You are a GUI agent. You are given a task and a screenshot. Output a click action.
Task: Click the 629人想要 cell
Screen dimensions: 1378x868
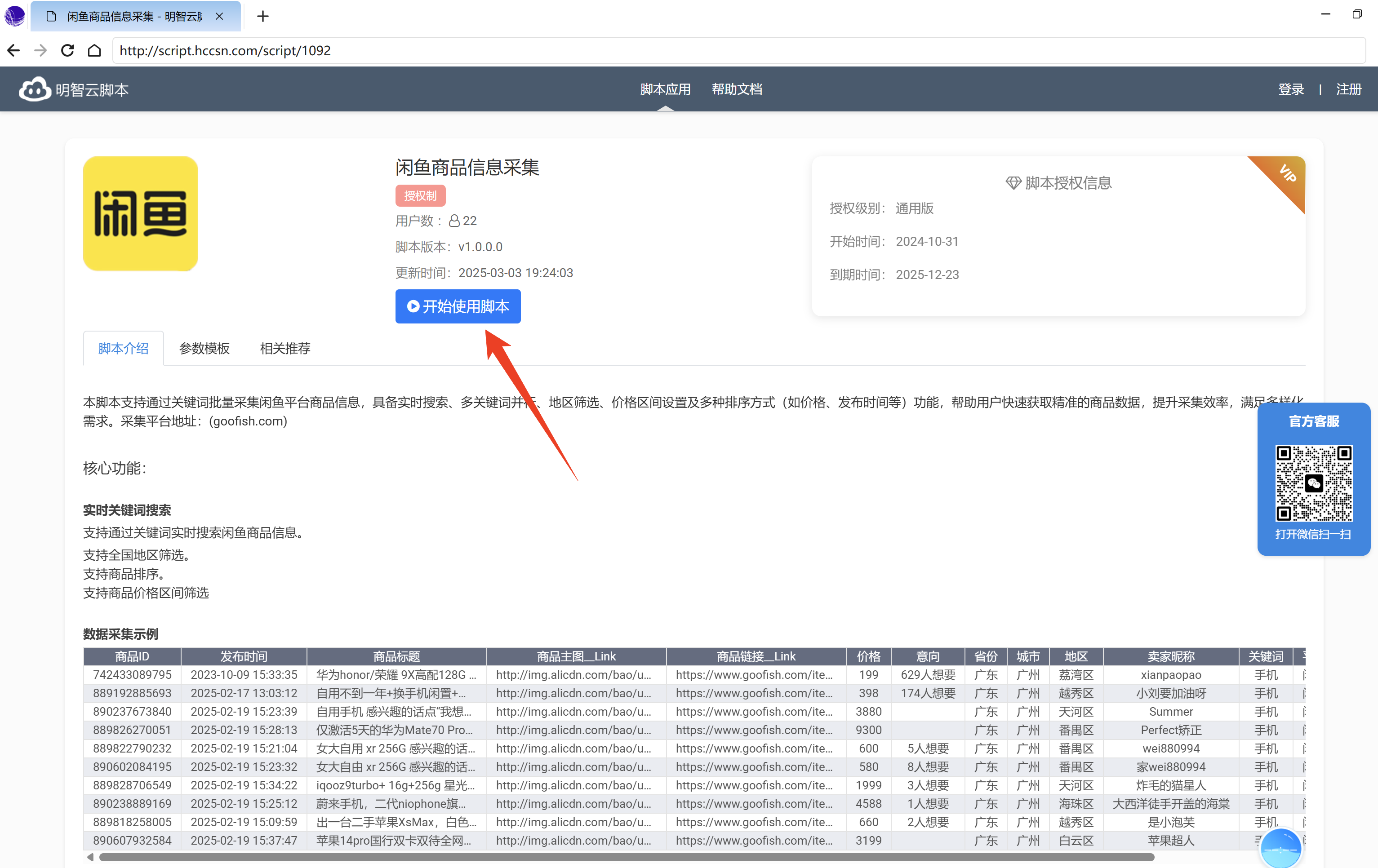928,675
